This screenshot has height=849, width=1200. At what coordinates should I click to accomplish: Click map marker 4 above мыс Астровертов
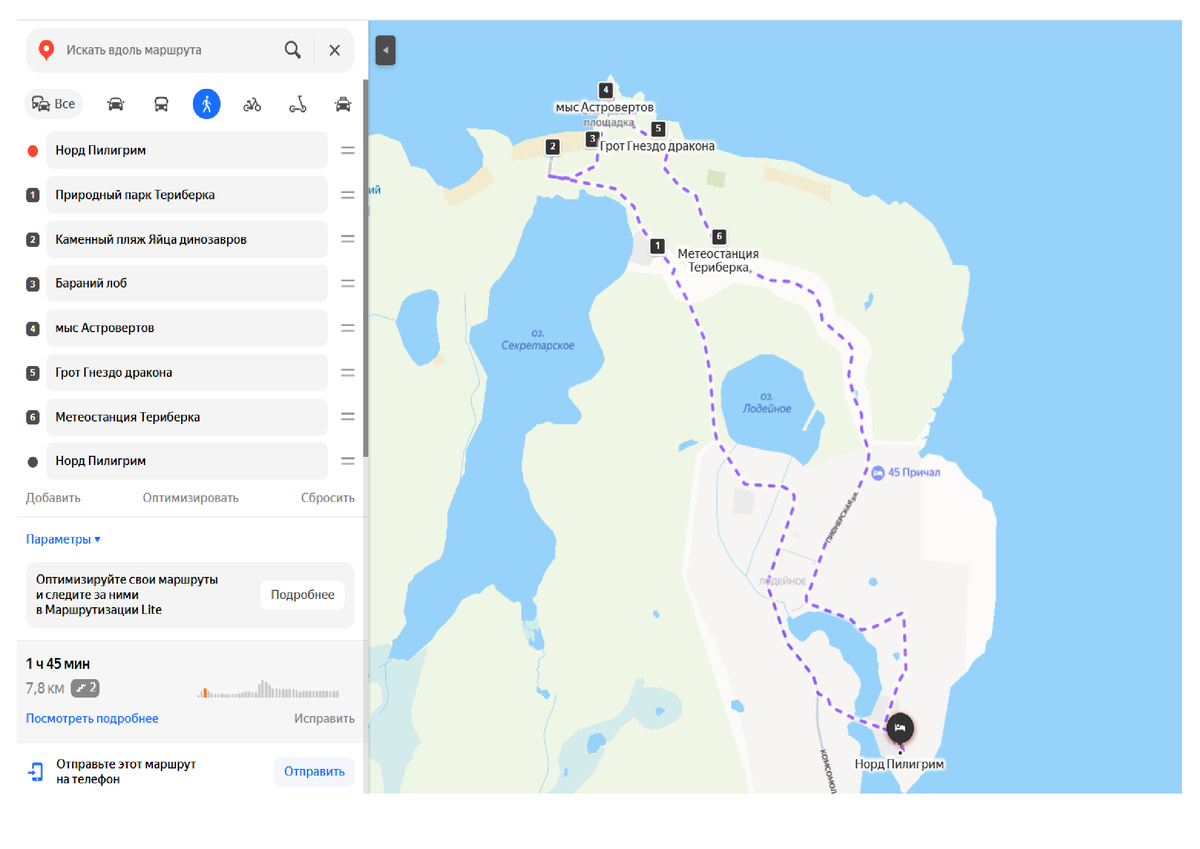coord(605,90)
